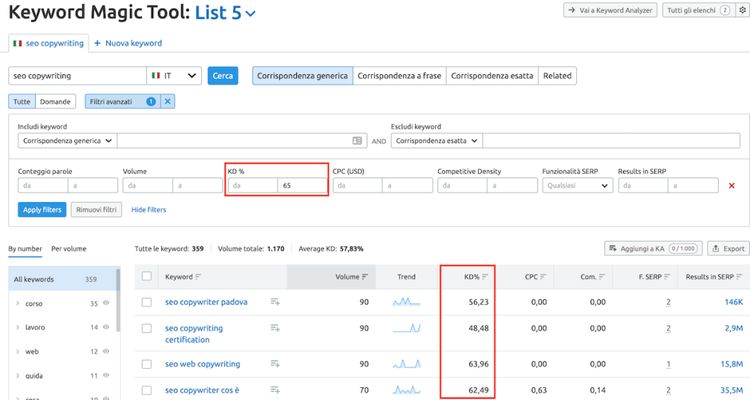Switch sidebar to Per volume
This screenshot has width=750, height=400.
click(69, 249)
